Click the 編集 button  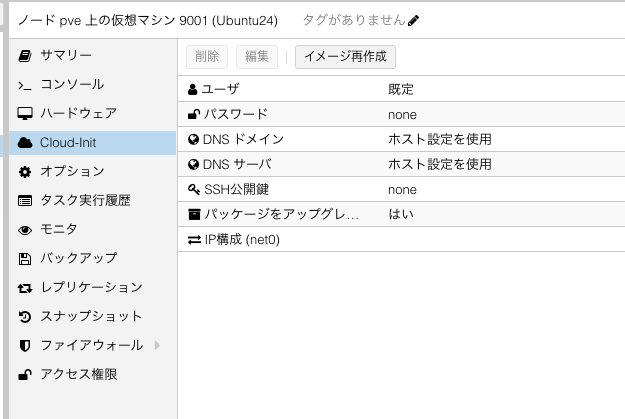pyautogui.click(x=257, y=57)
